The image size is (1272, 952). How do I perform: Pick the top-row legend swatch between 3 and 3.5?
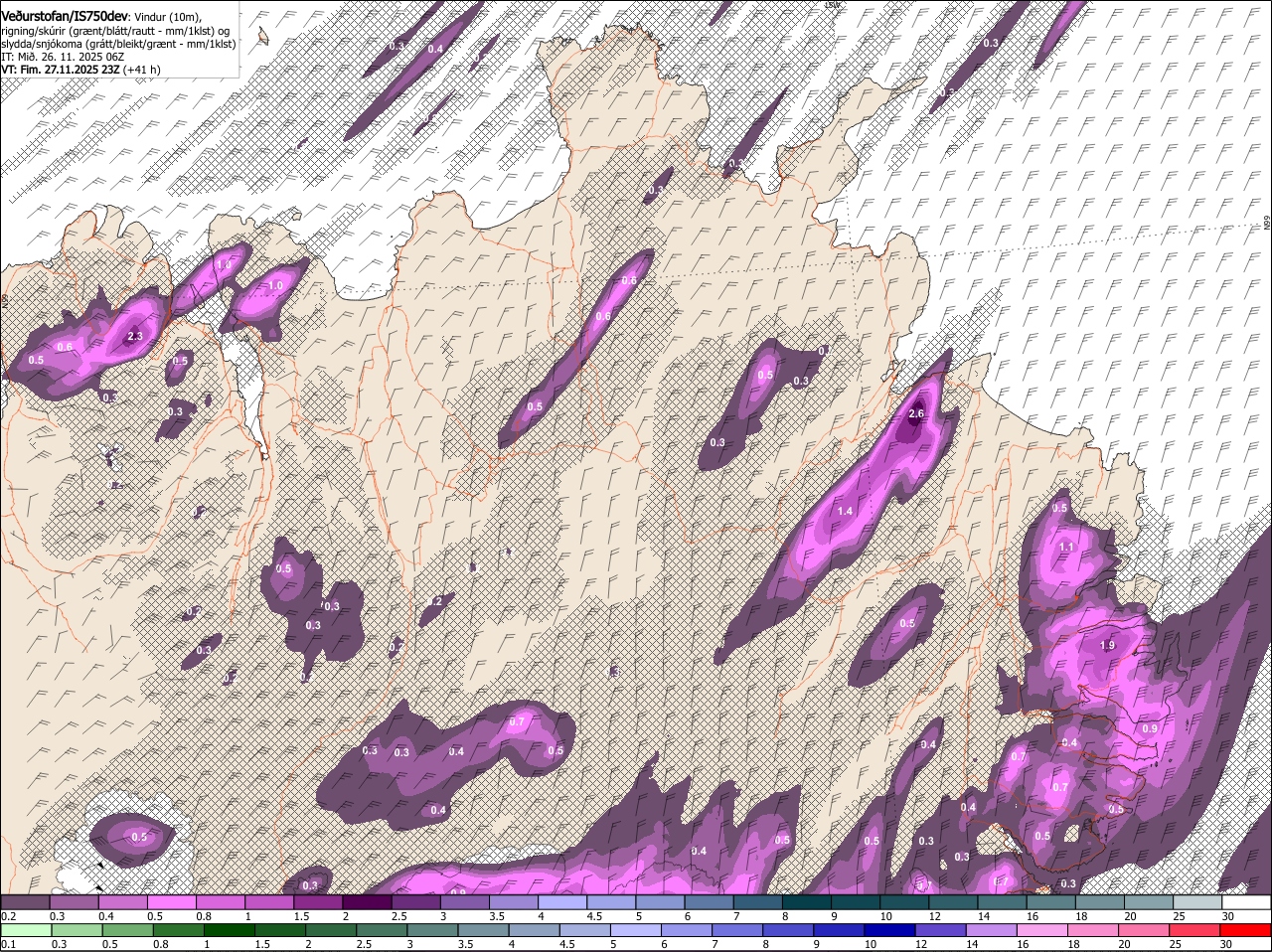pyautogui.click(x=465, y=902)
